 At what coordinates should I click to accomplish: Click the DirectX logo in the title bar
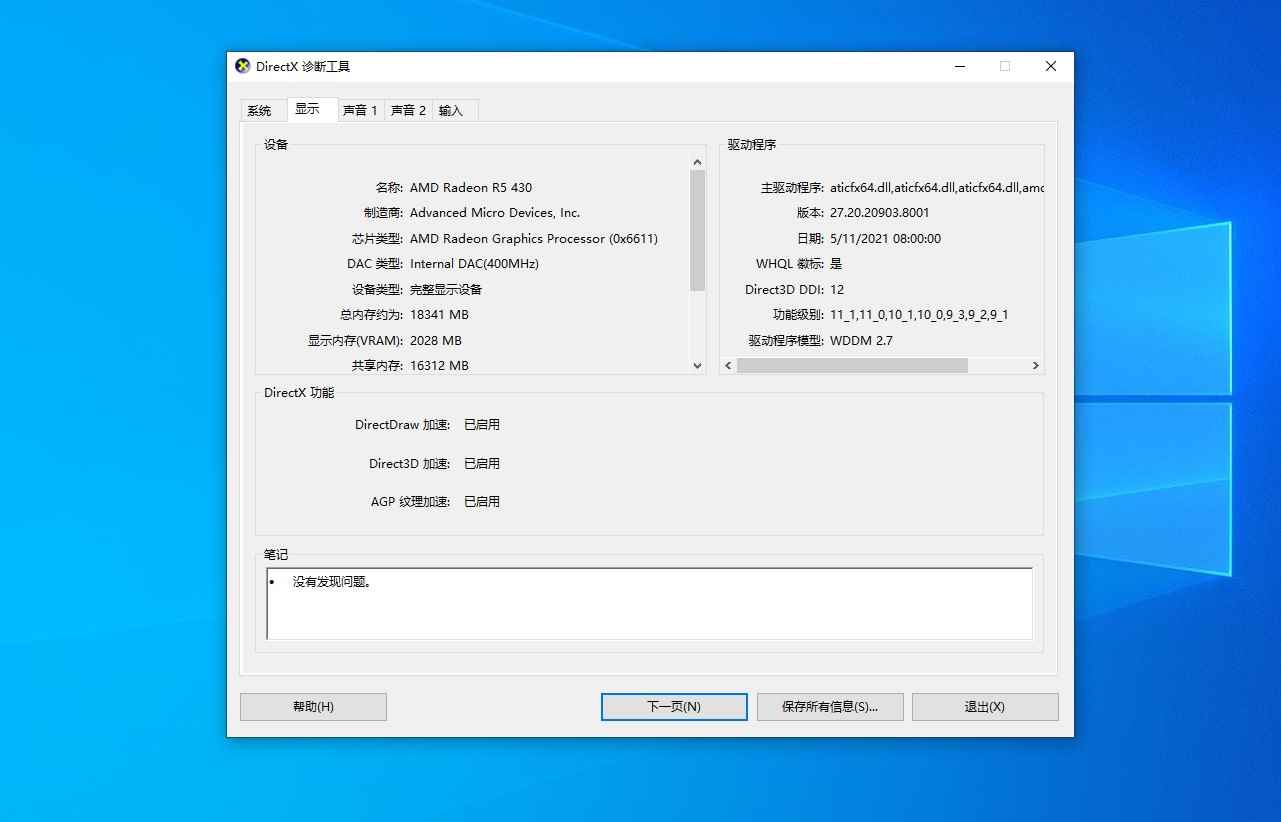pyautogui.click(x=241, y=66)
